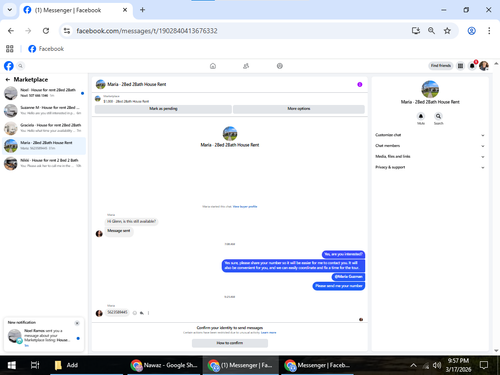This screenshot has height=375, width=500.
Task: Click the Find friends button
Action: click(441, 66)
